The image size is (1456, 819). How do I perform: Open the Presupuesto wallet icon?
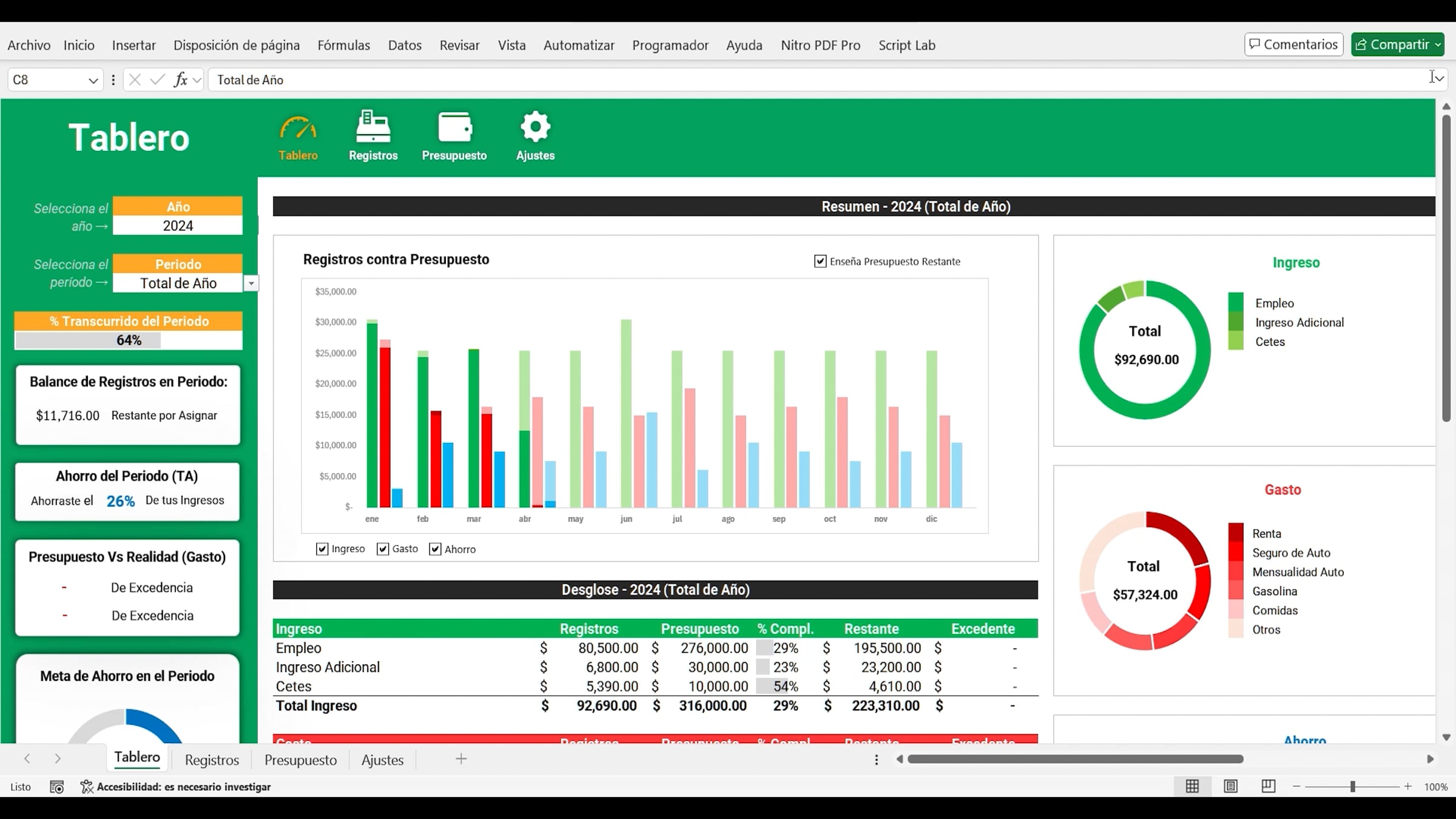pyautogui.click(x=454, y=127)
